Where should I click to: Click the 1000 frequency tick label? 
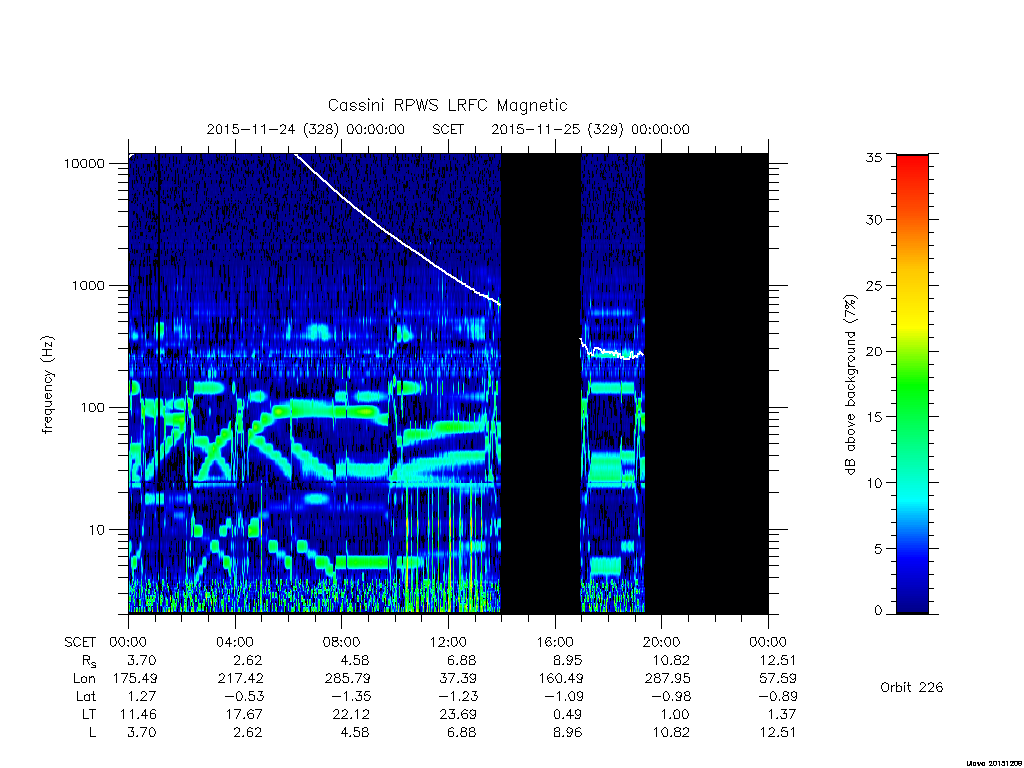pos(88,285)
